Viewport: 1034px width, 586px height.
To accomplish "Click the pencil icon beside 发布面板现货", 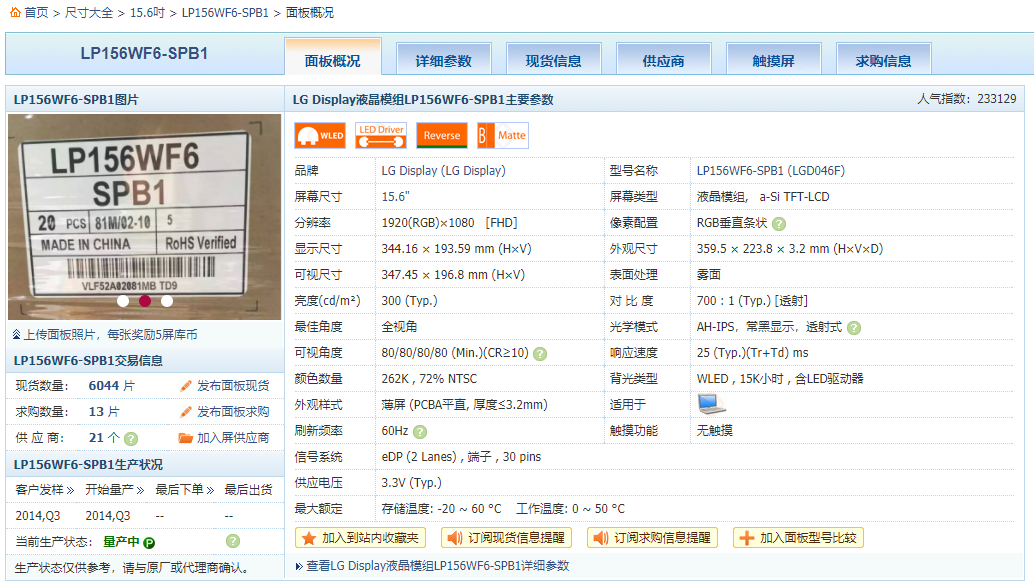I will (186, 386).
